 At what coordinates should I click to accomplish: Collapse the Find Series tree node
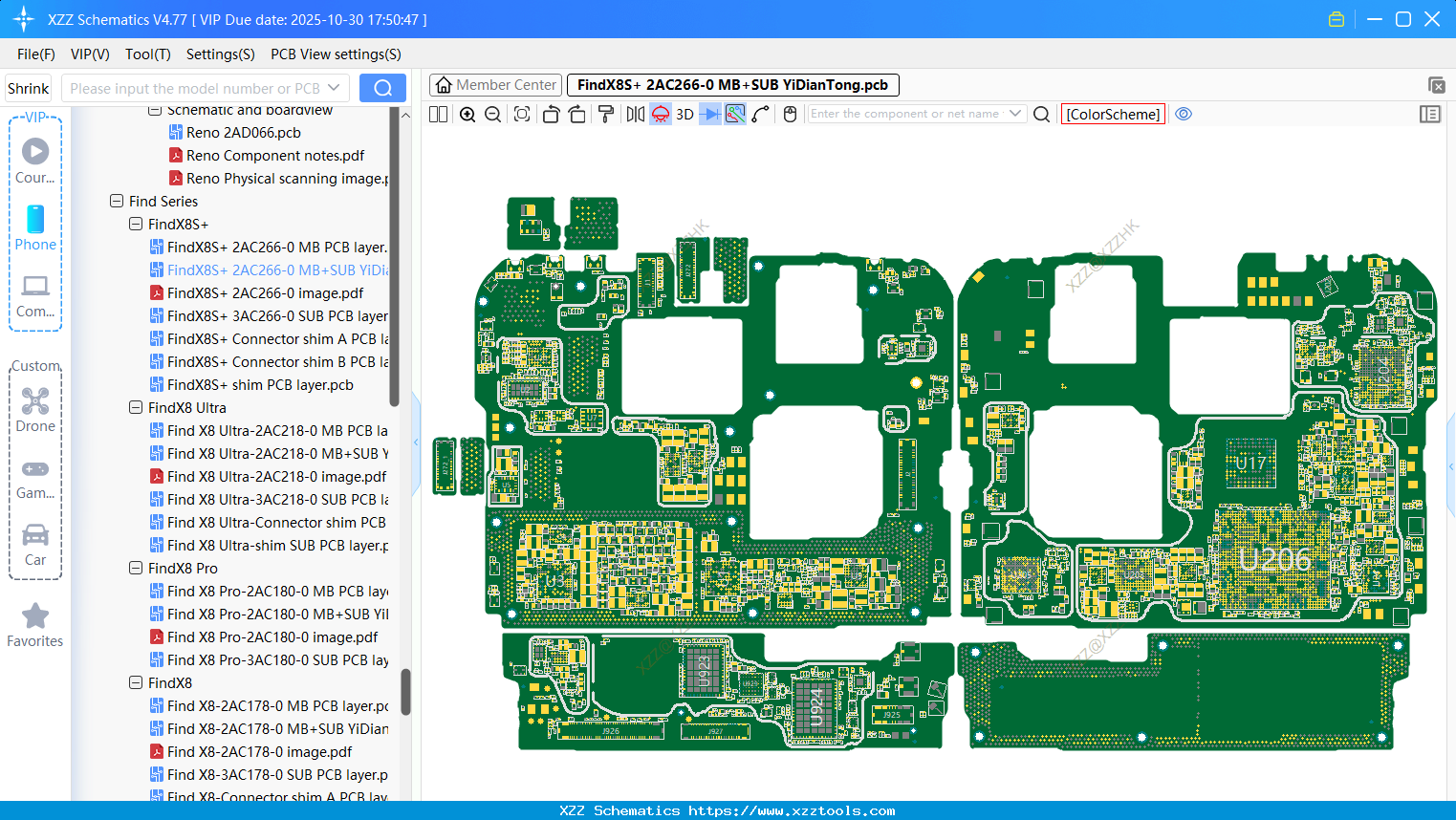118,201
